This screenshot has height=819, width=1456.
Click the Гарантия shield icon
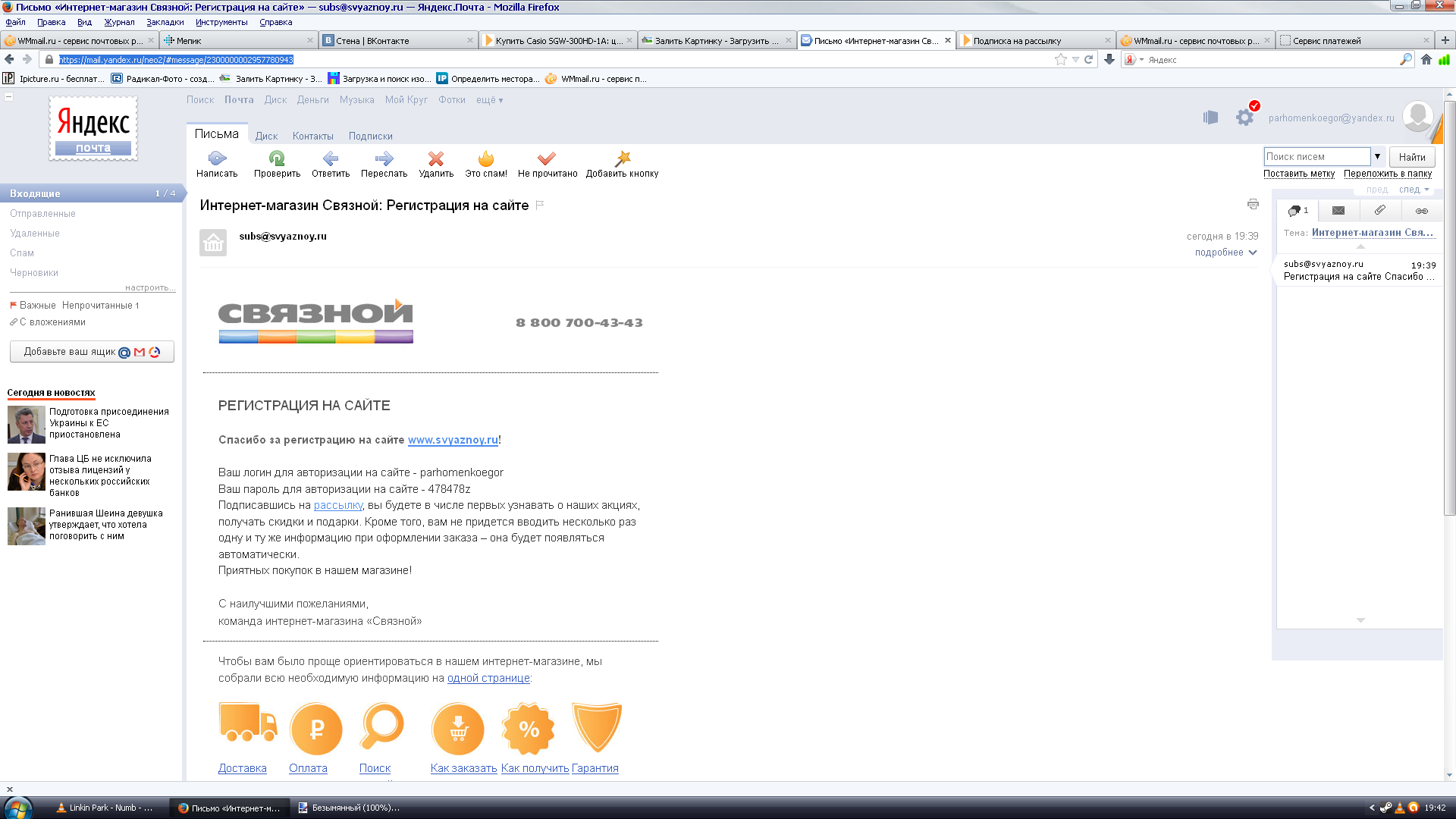597,727
